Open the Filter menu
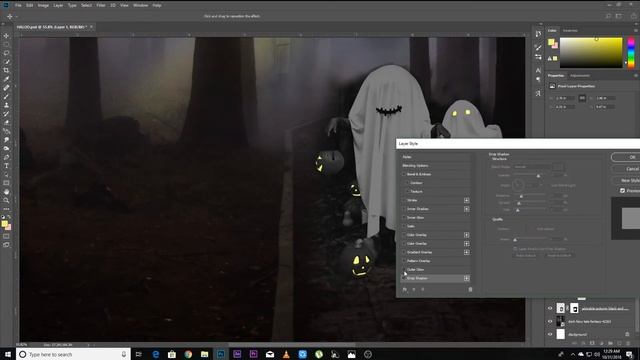The image size is (640, 360). [101, 5]
